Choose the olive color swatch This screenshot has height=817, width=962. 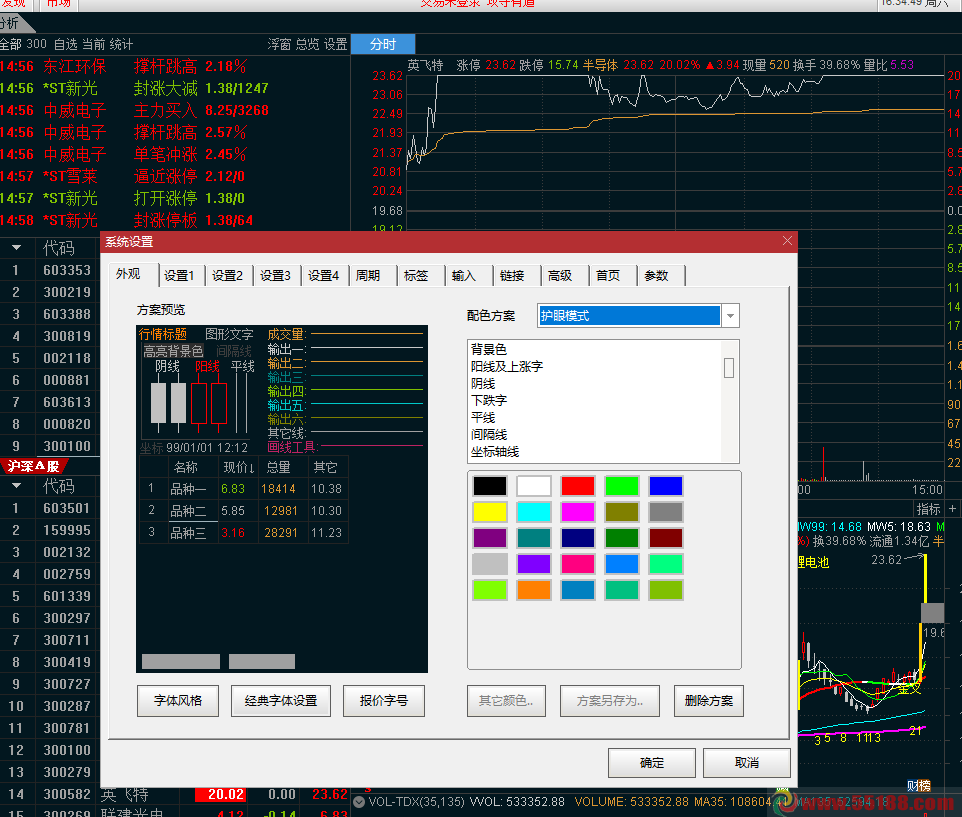[621, 512]
